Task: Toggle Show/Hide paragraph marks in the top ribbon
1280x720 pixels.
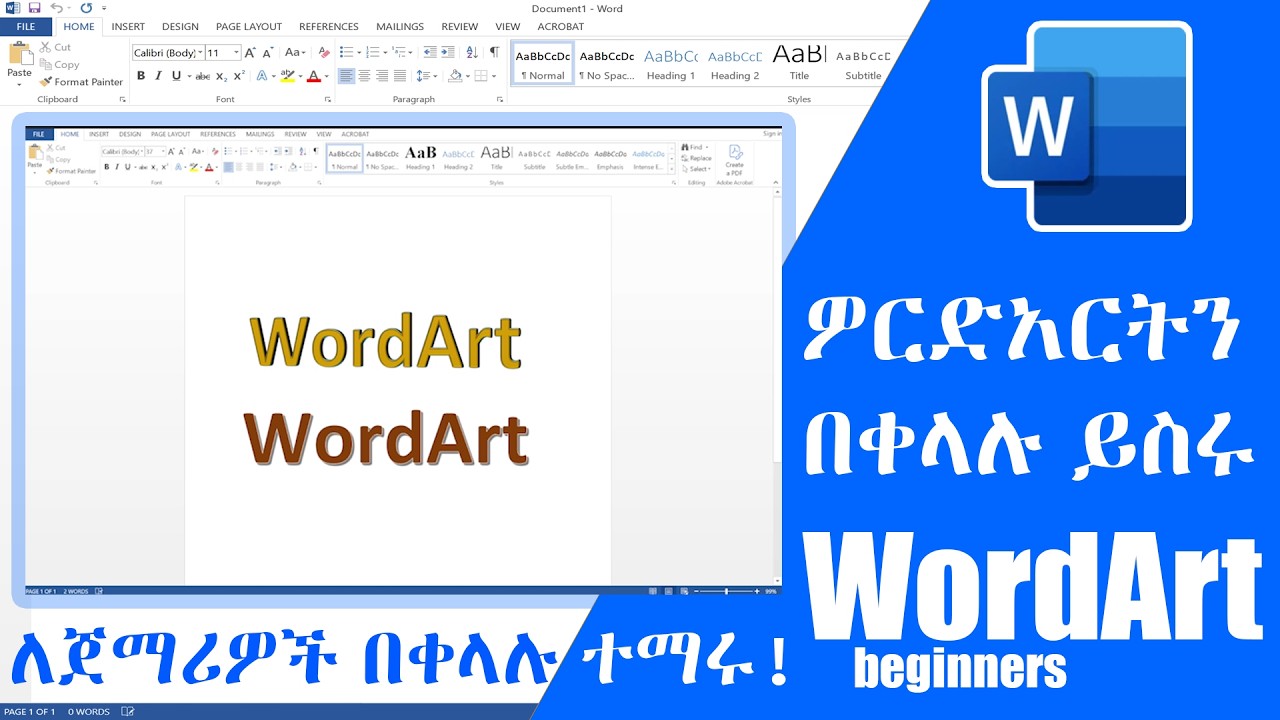Action: click(494, 52)
